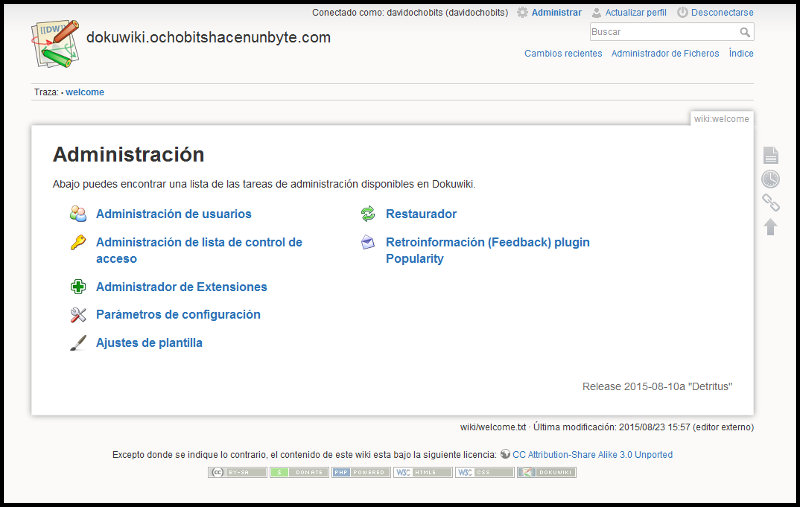This screenshot has width=800, height=507.
Task: Click the W3C CSS footer badge
Action: [x=485, y=472]
